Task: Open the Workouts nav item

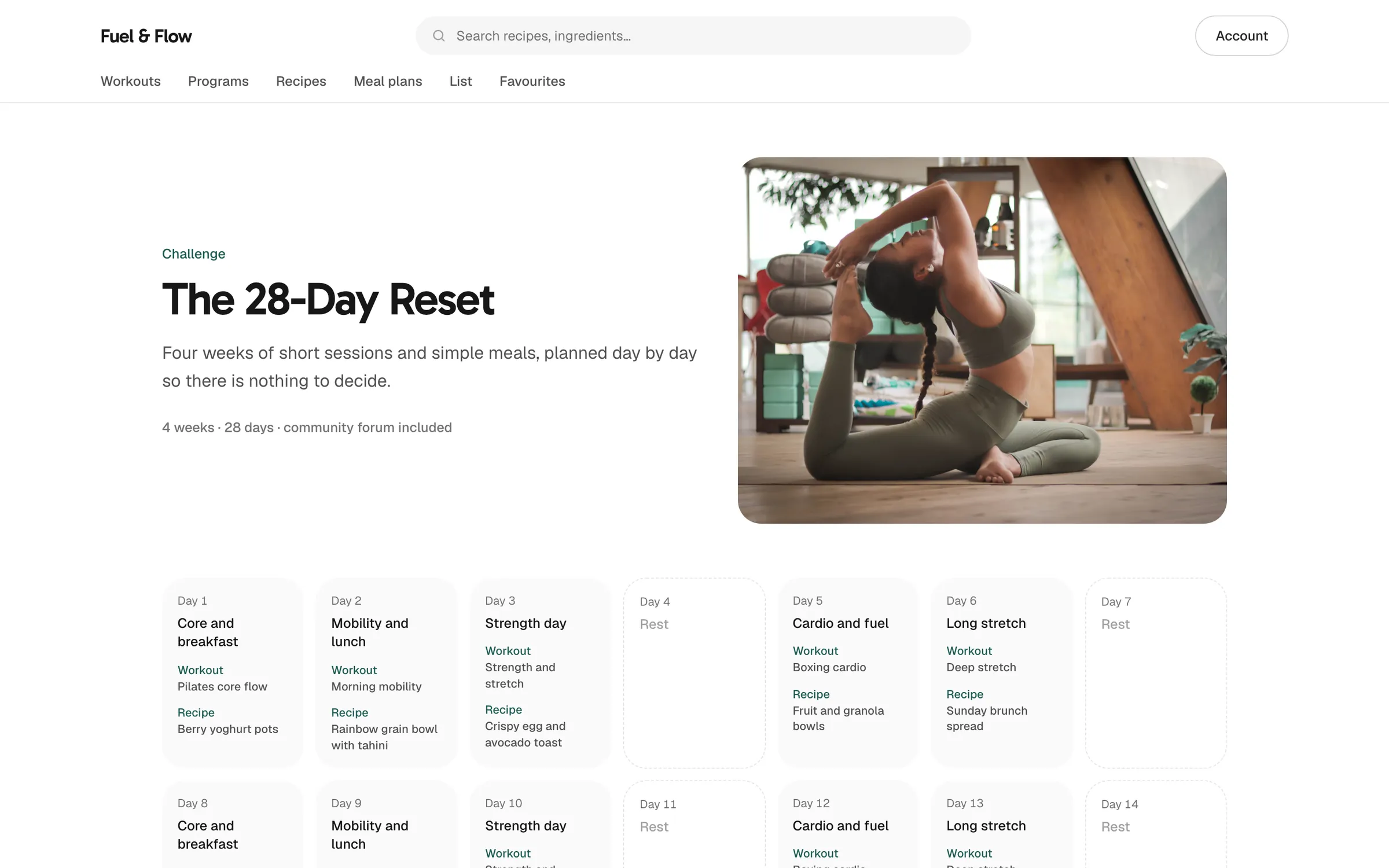Action: pyautogui.click(x=131, y=81)
